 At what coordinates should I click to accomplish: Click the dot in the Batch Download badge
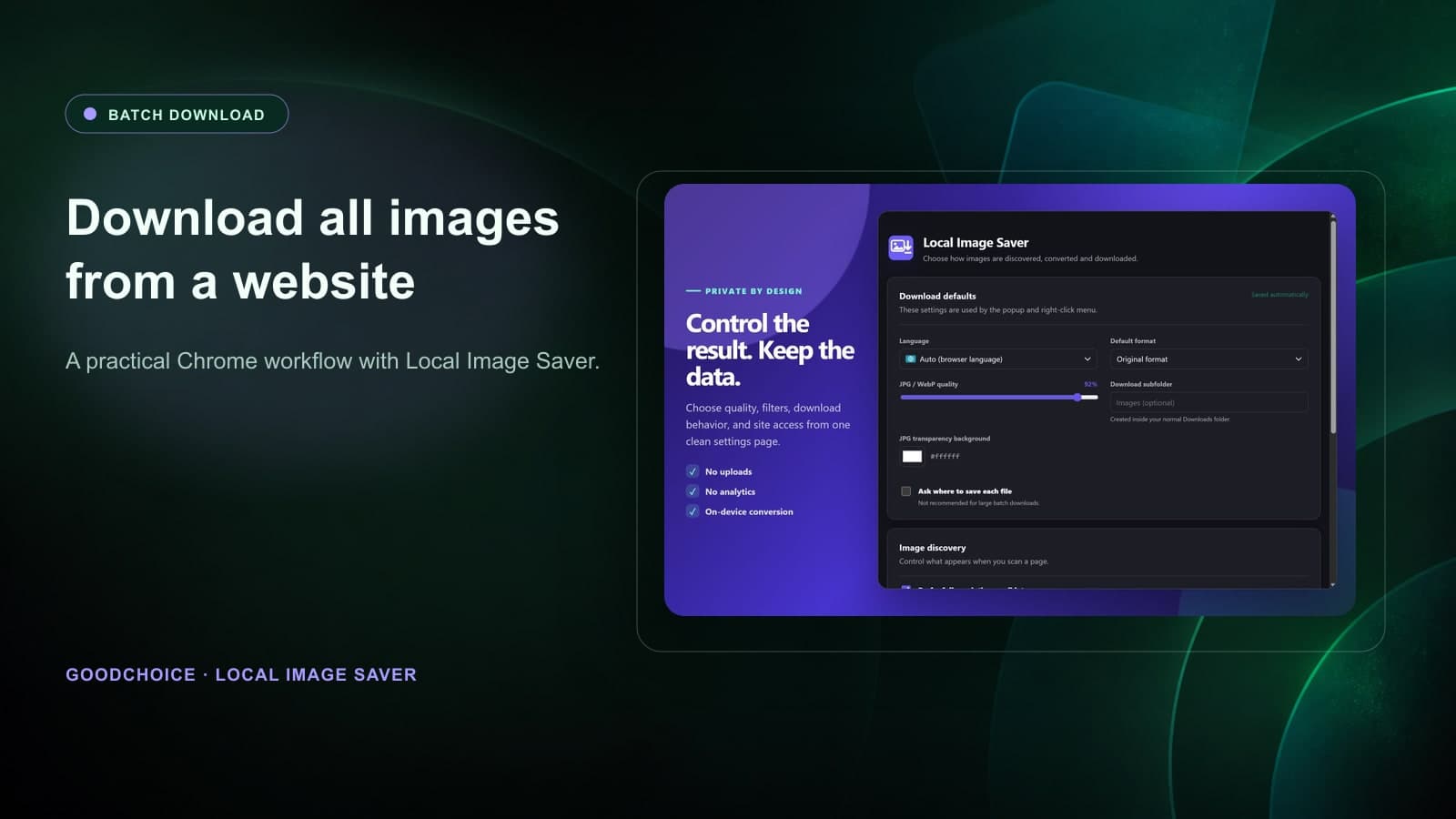(90, 114)
